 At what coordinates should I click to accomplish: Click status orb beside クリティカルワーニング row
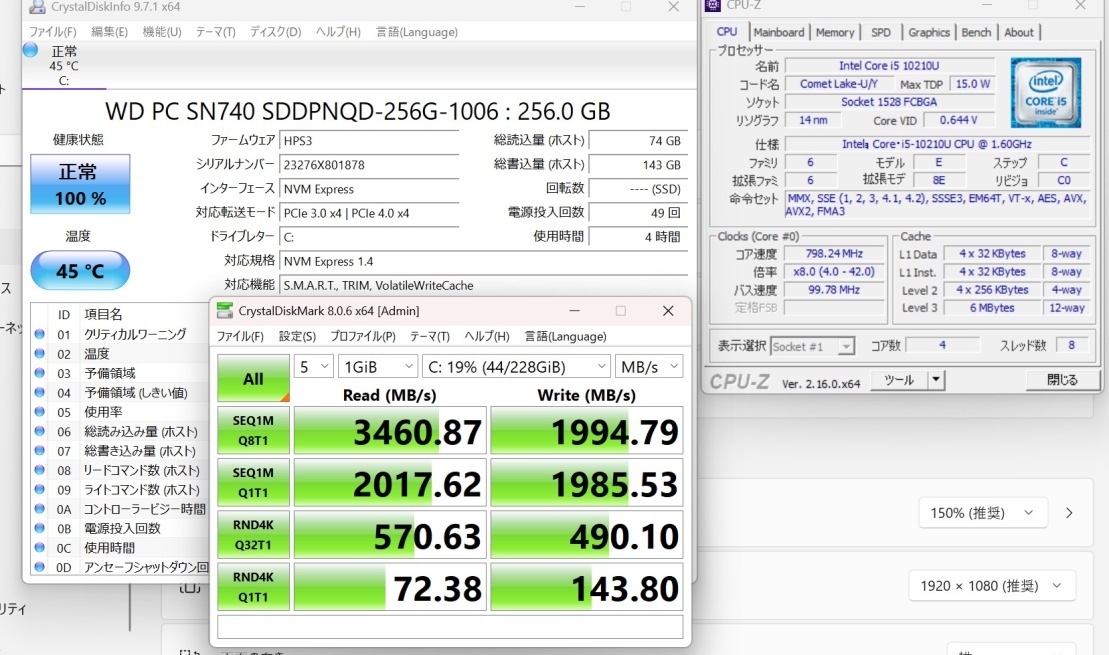[x=39, y=335]
